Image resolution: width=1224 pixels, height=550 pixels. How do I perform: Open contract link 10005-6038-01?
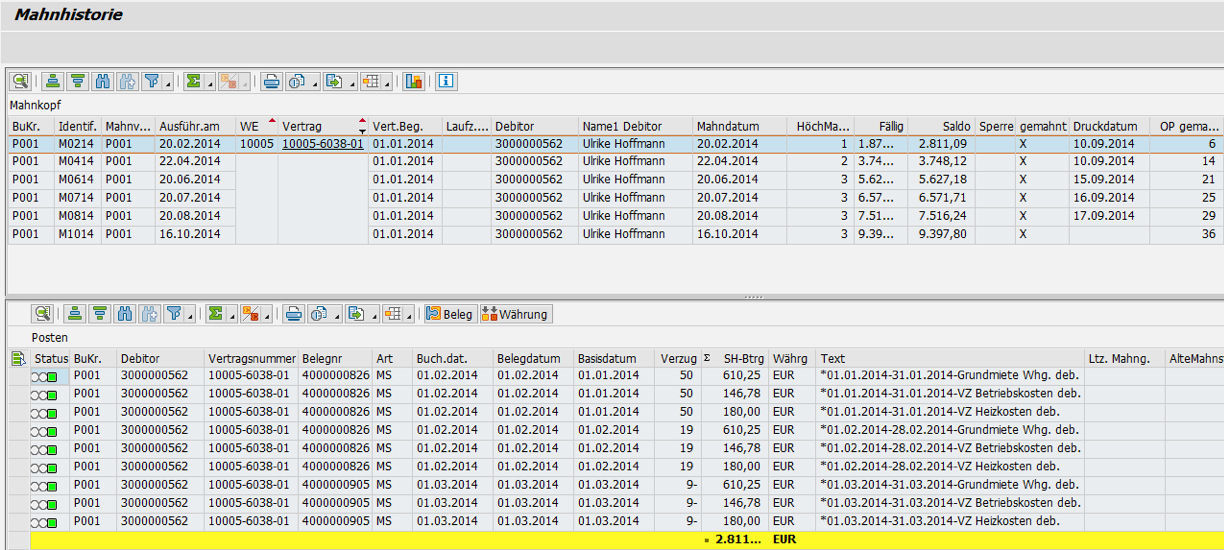coord(322,144)
